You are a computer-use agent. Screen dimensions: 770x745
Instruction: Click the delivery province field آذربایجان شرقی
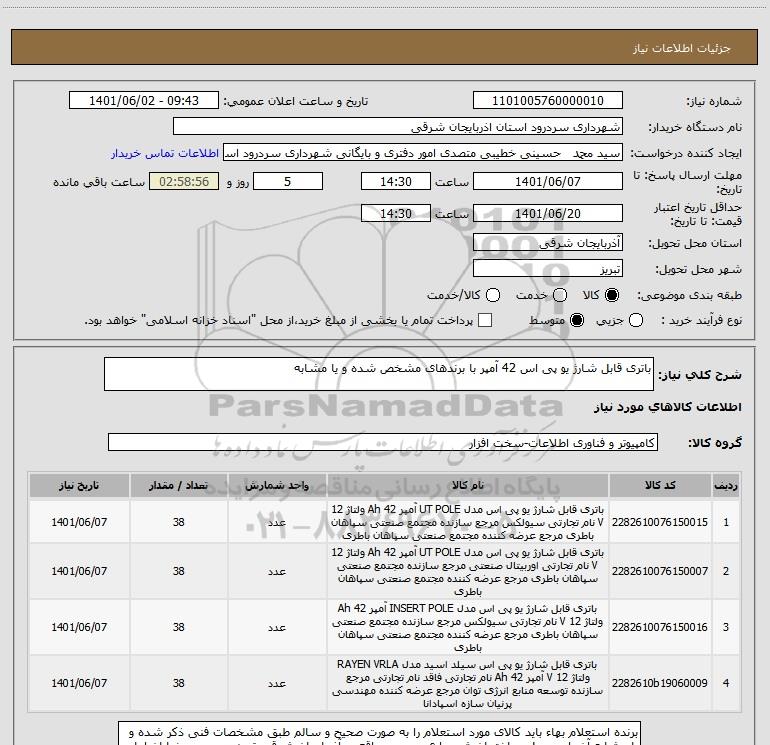tap(548, 243)
